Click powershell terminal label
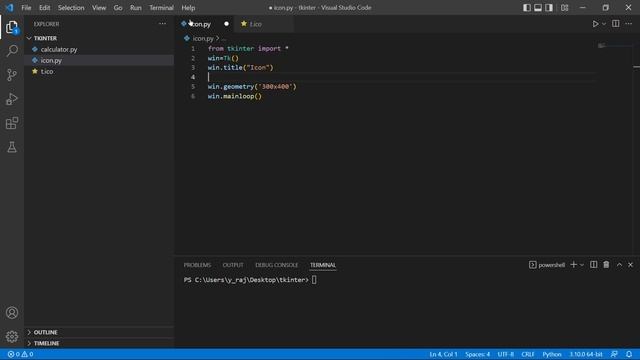This screenshot has height=360, width=640. click(547, 265)
